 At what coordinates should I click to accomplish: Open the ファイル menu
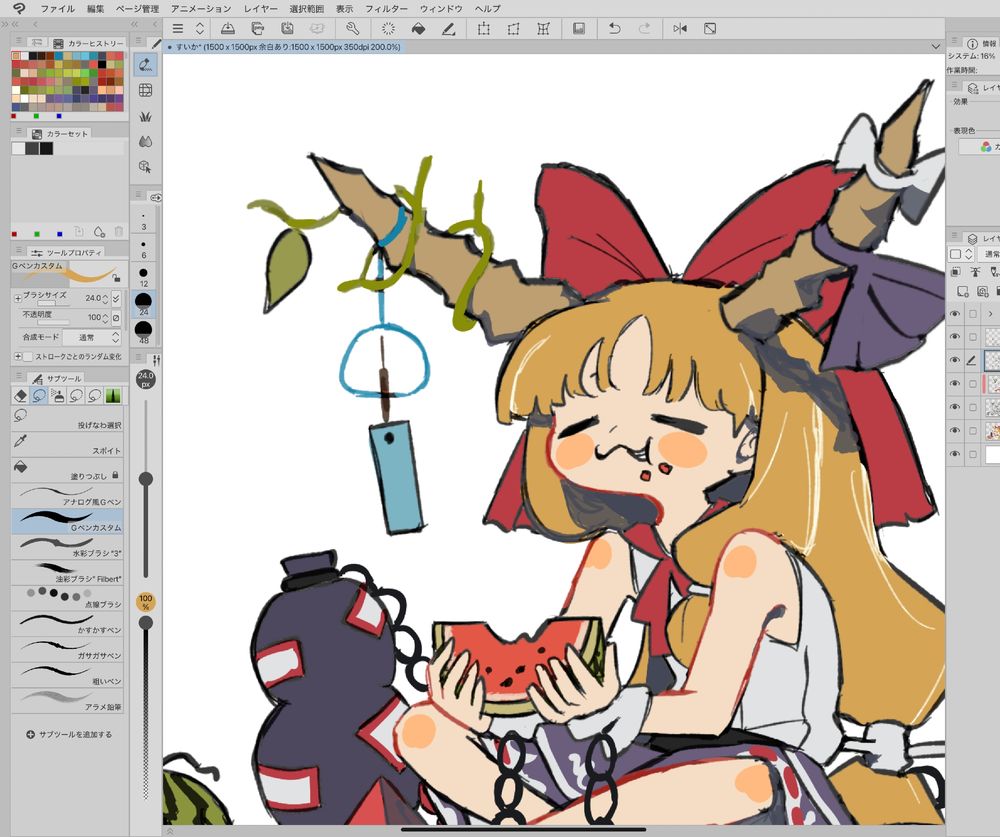coord(57,9)
